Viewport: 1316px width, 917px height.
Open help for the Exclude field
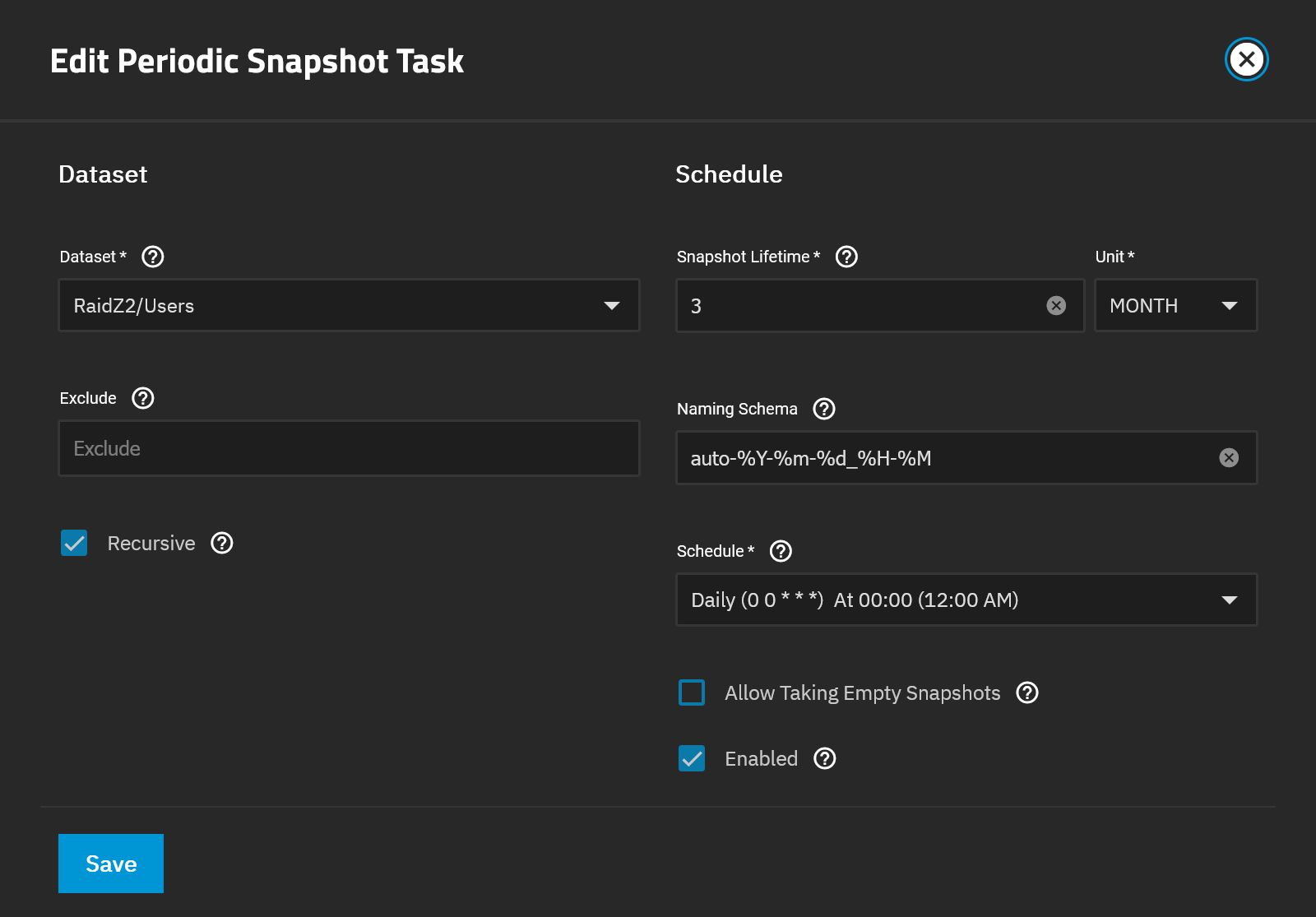(143, 398)
